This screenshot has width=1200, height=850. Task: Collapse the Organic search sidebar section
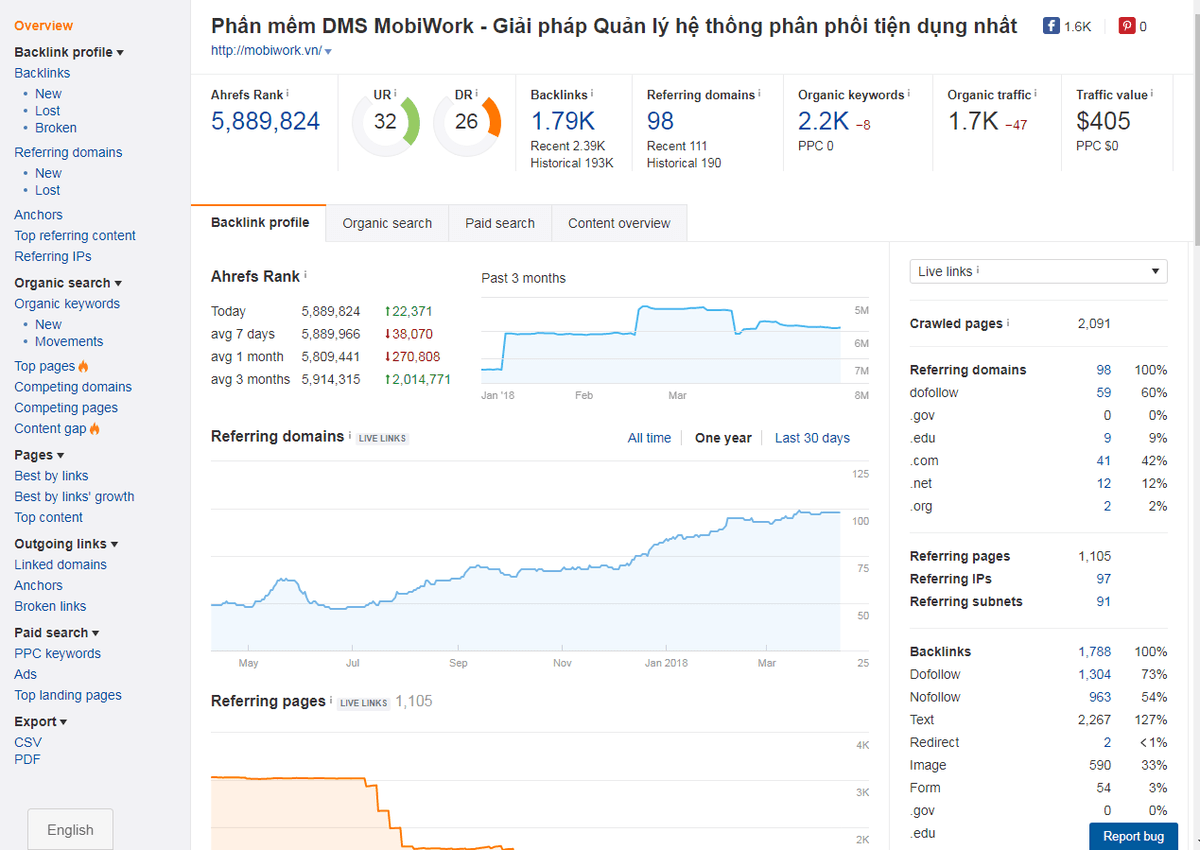click(68, 283)
